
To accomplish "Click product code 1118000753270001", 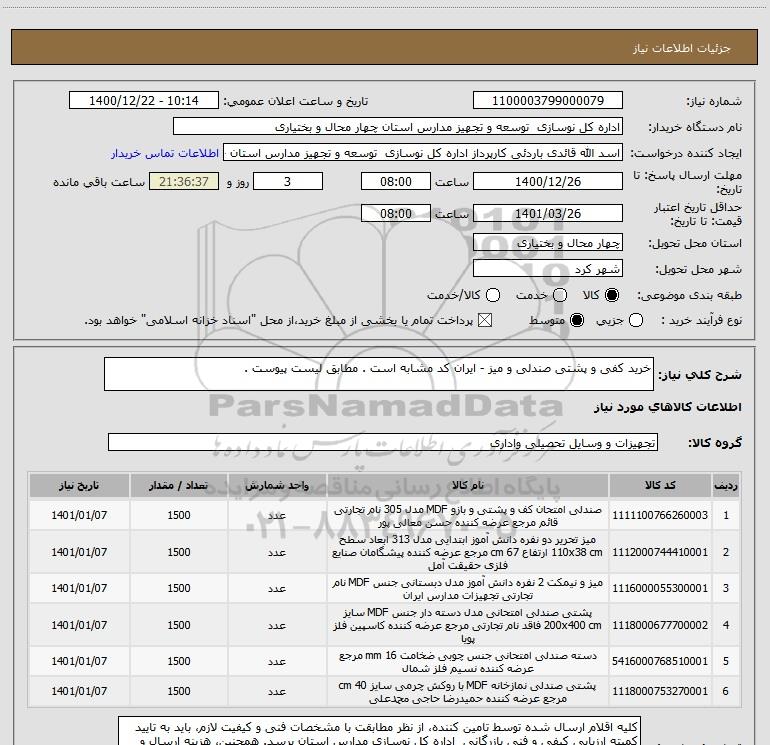I will pos(660,691).
